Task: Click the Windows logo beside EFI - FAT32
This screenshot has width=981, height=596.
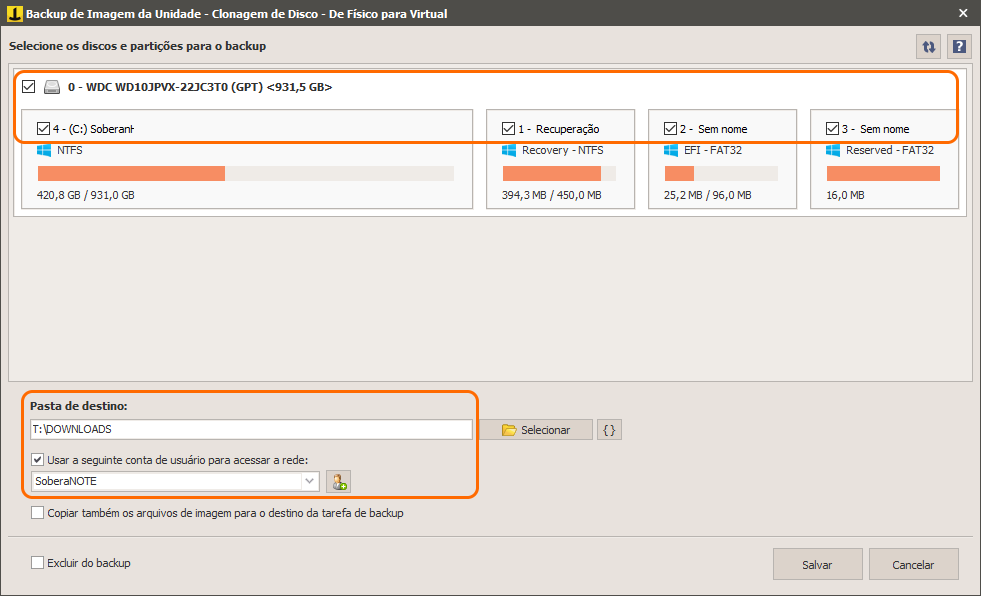Action: (x=671, y=150)
